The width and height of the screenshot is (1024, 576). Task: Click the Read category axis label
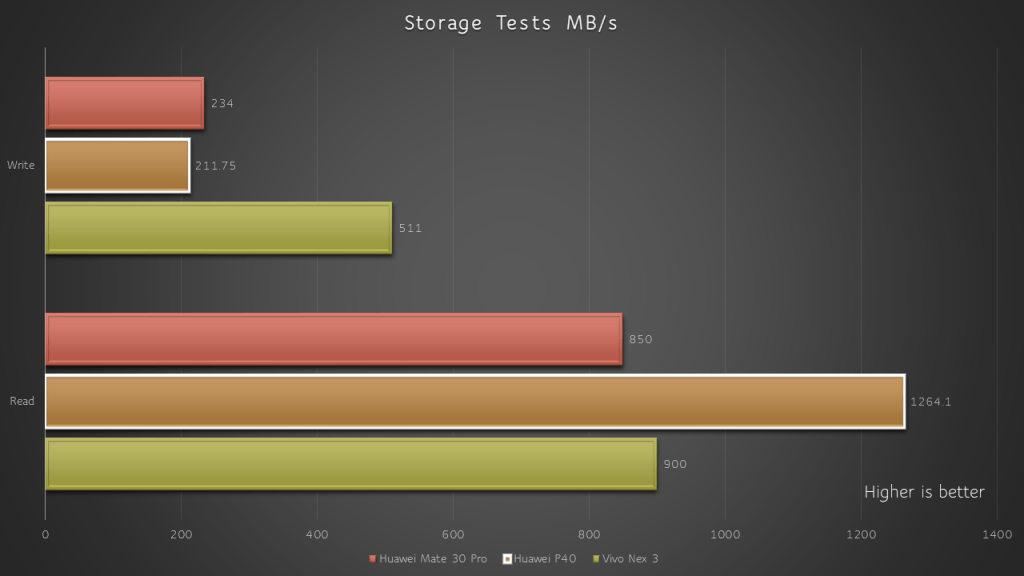22,401
